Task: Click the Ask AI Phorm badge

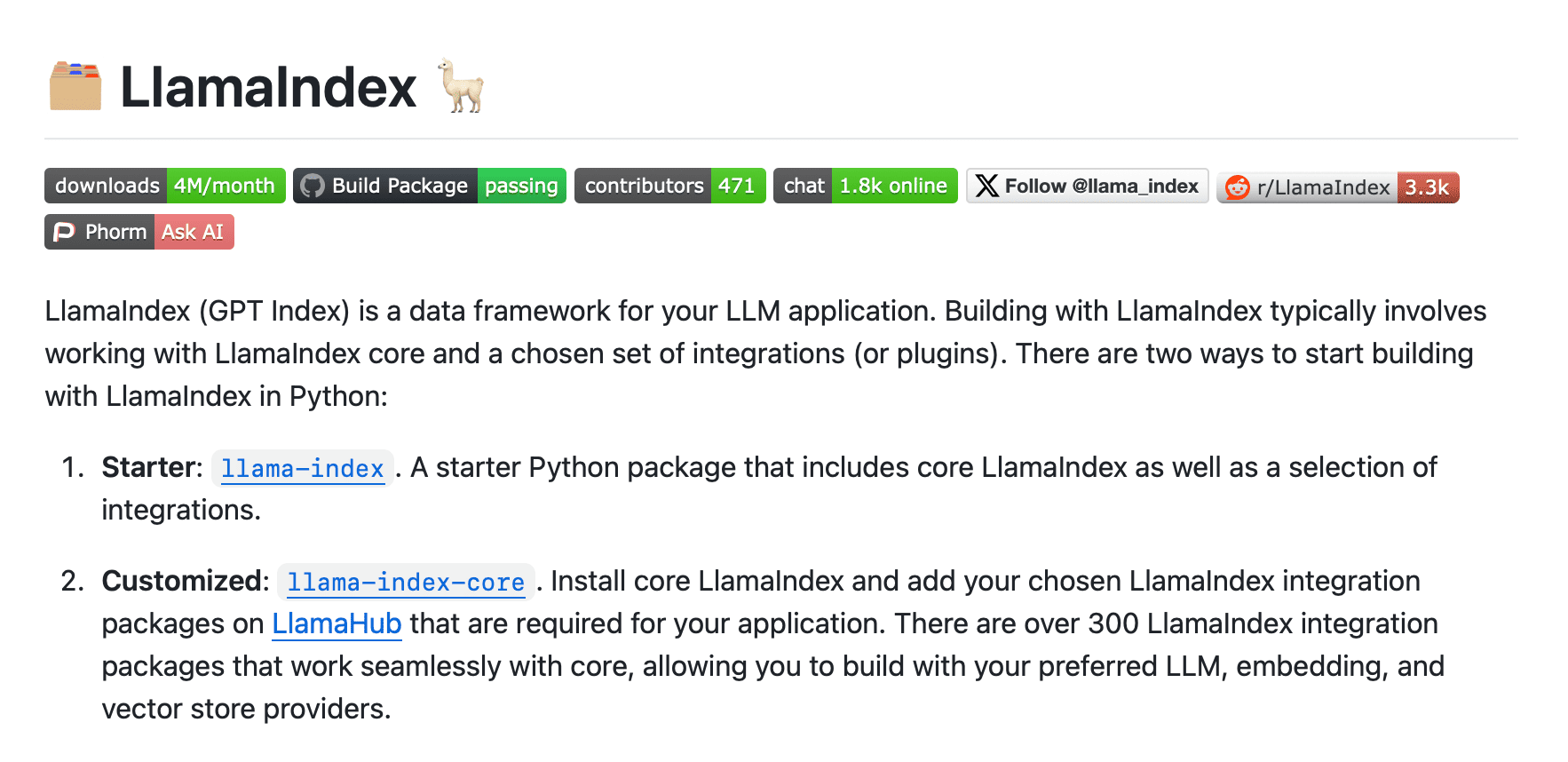Action: click(x=139, y=232)
